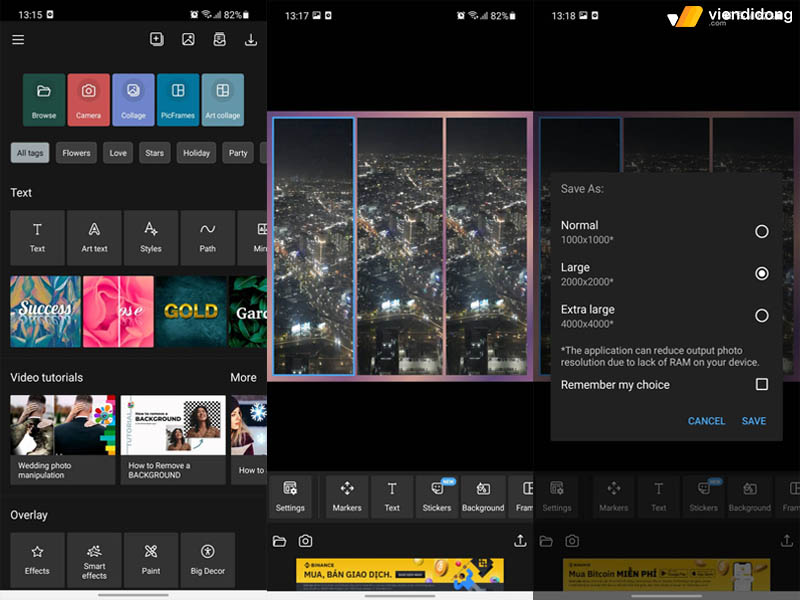Select the Flowers tag filter

(76, 153)
